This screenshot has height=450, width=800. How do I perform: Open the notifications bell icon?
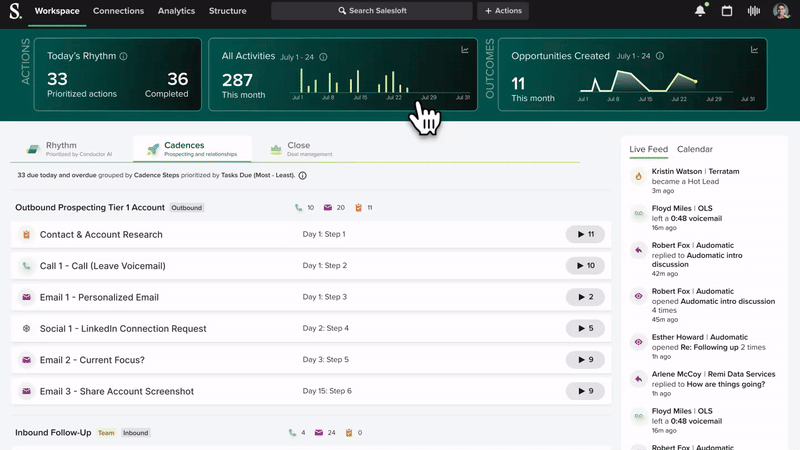[700, 11]
